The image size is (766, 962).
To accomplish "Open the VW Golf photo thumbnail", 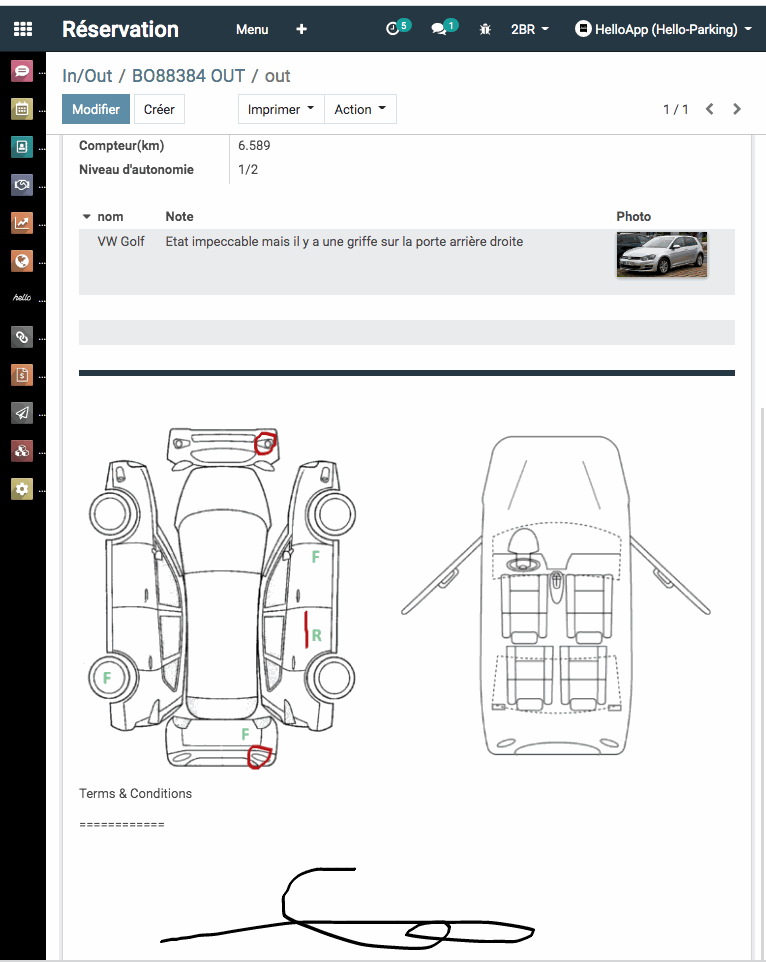I will click(x=661, y=254).
